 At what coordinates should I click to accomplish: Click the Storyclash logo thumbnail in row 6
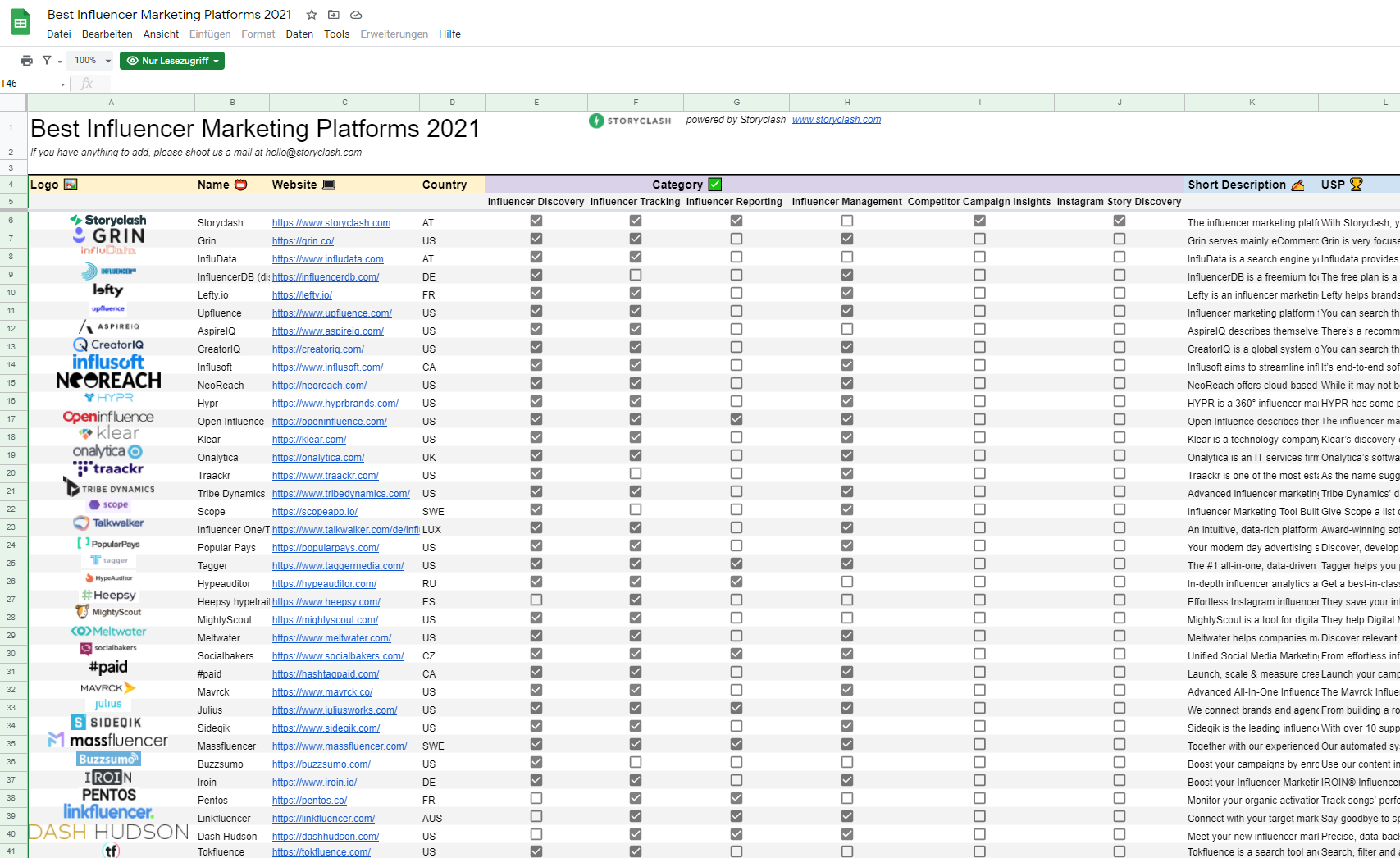(108, 220)
